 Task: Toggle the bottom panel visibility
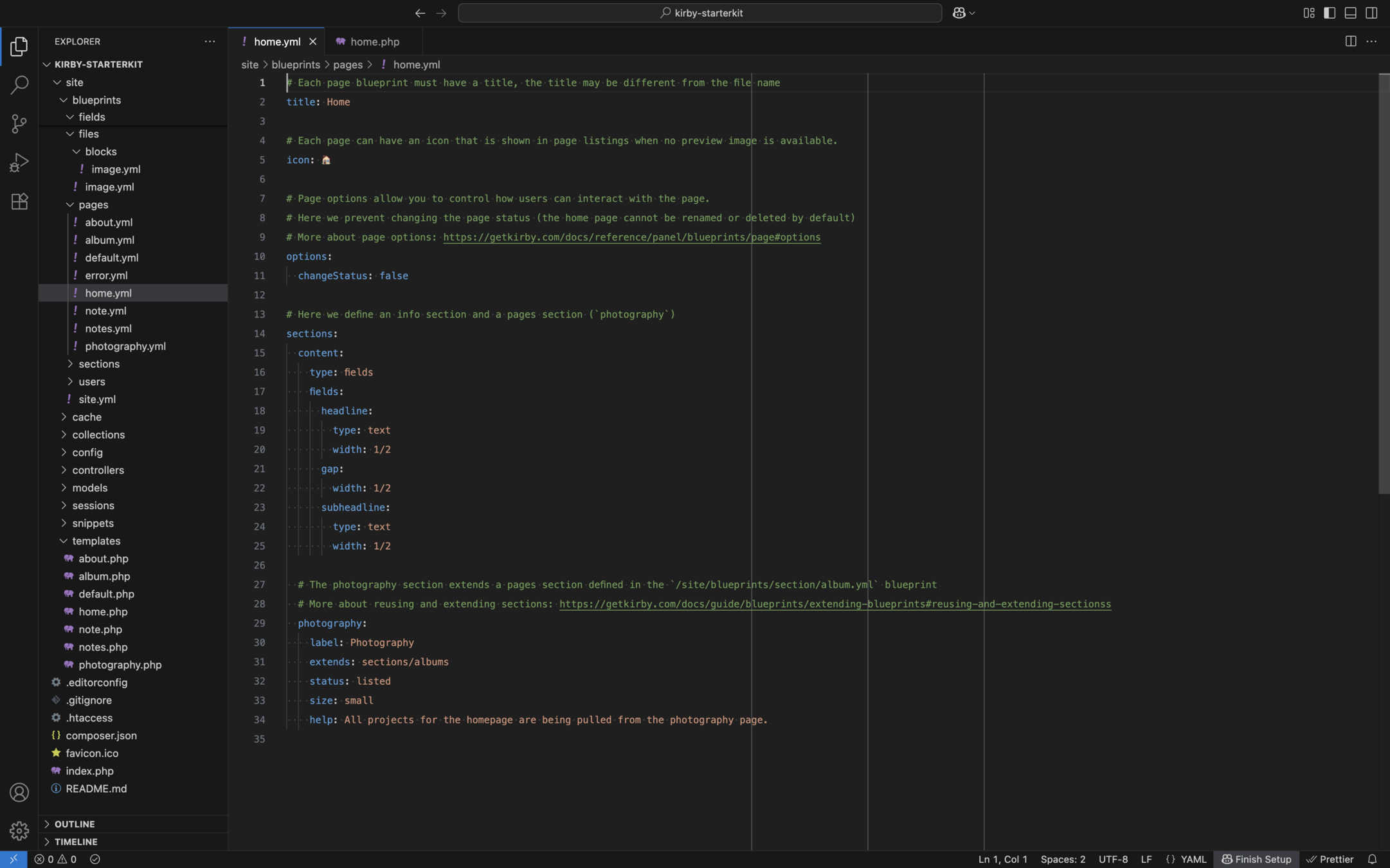coord(1350,13)
